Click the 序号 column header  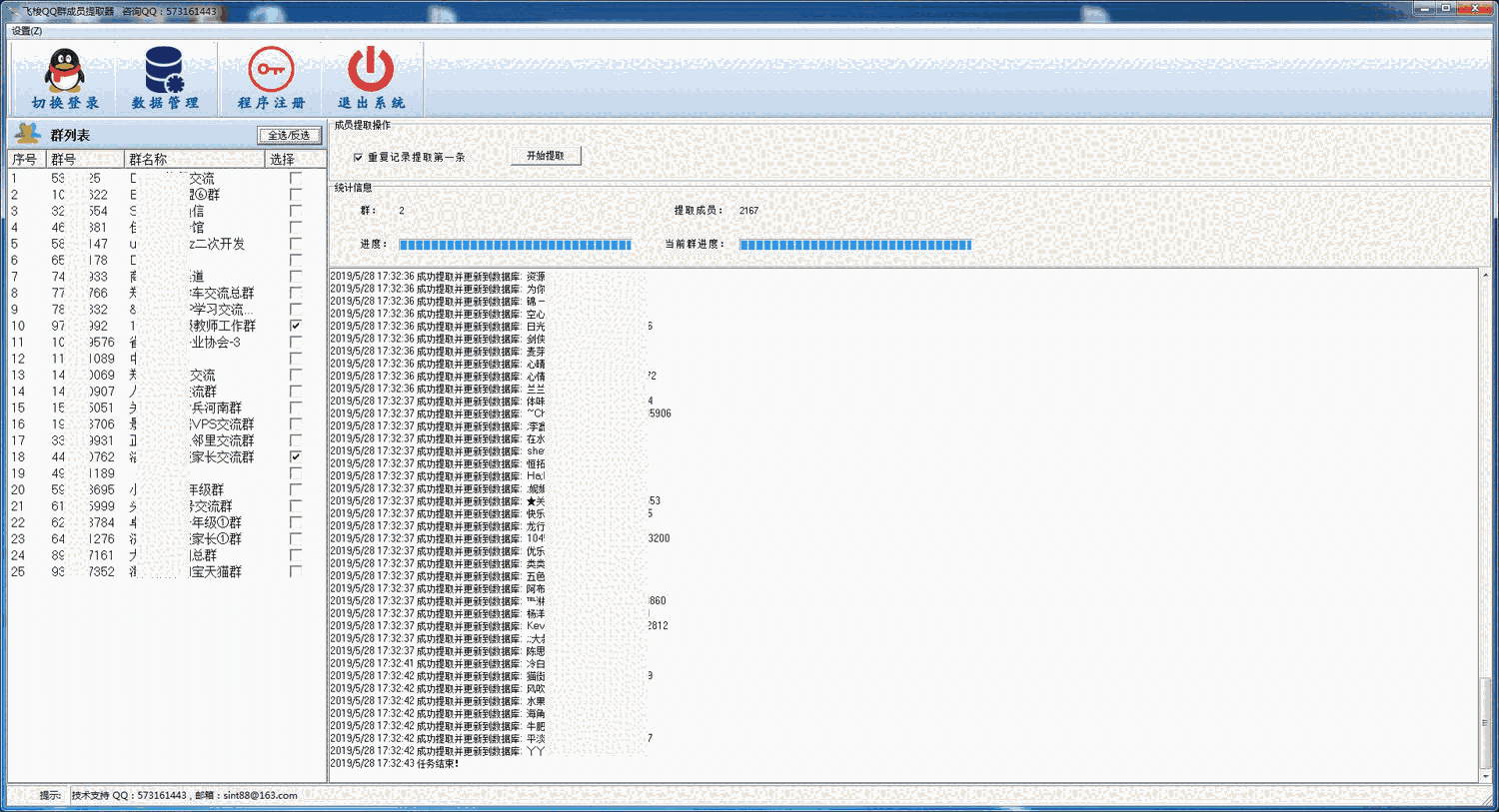click(27, 159)
